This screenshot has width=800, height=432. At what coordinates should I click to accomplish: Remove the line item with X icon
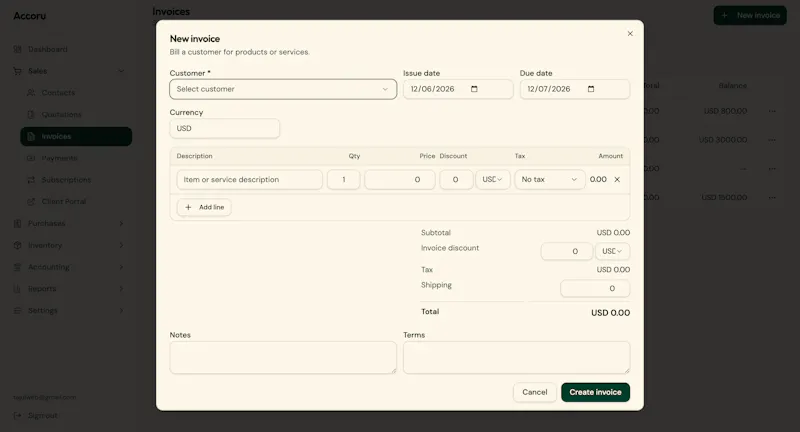tap(617, 180)
